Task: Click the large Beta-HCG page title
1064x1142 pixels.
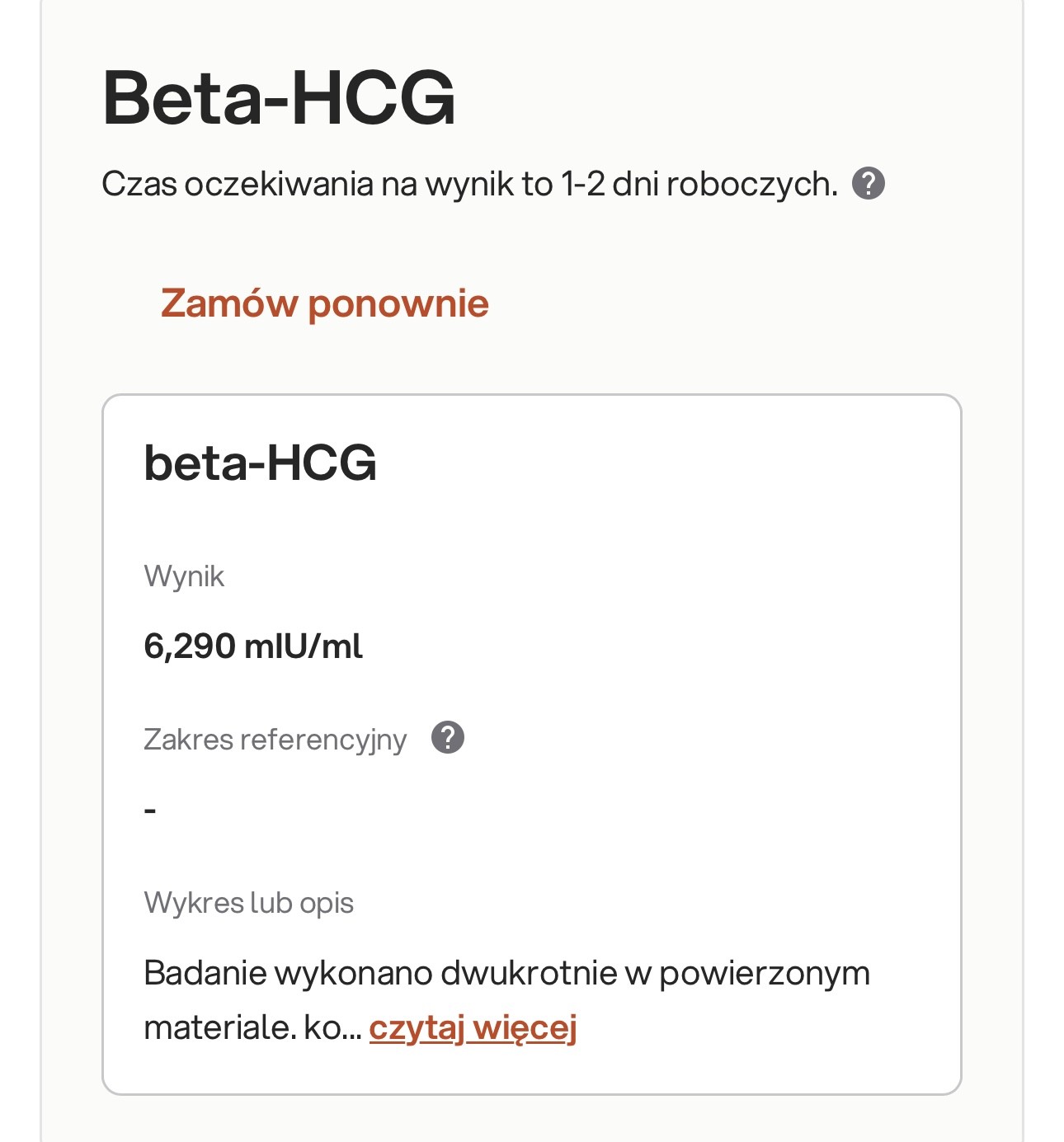Action: tap(279, 97)
